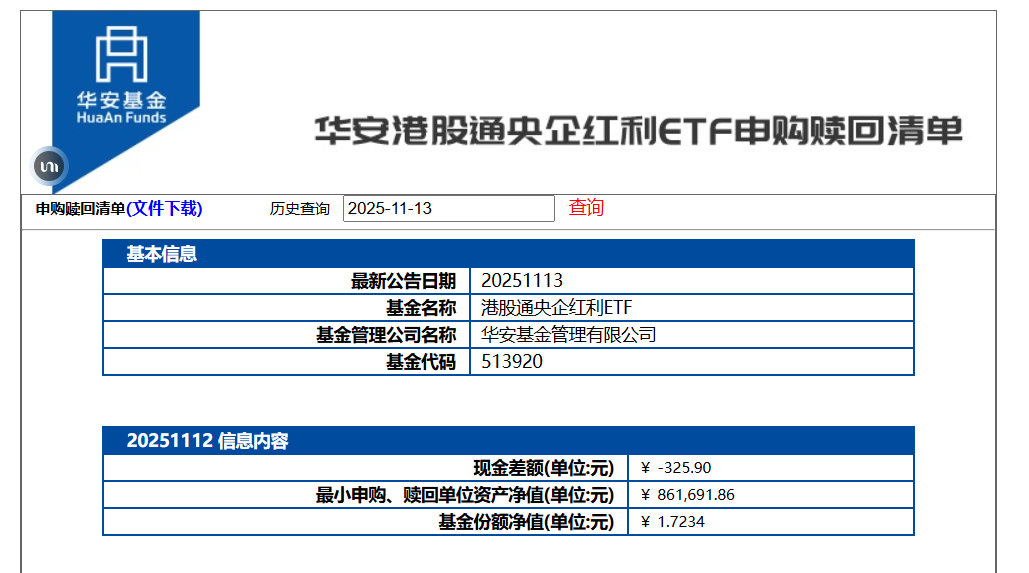
Task: Open the 文件下载 file download link
Action: 164,209
